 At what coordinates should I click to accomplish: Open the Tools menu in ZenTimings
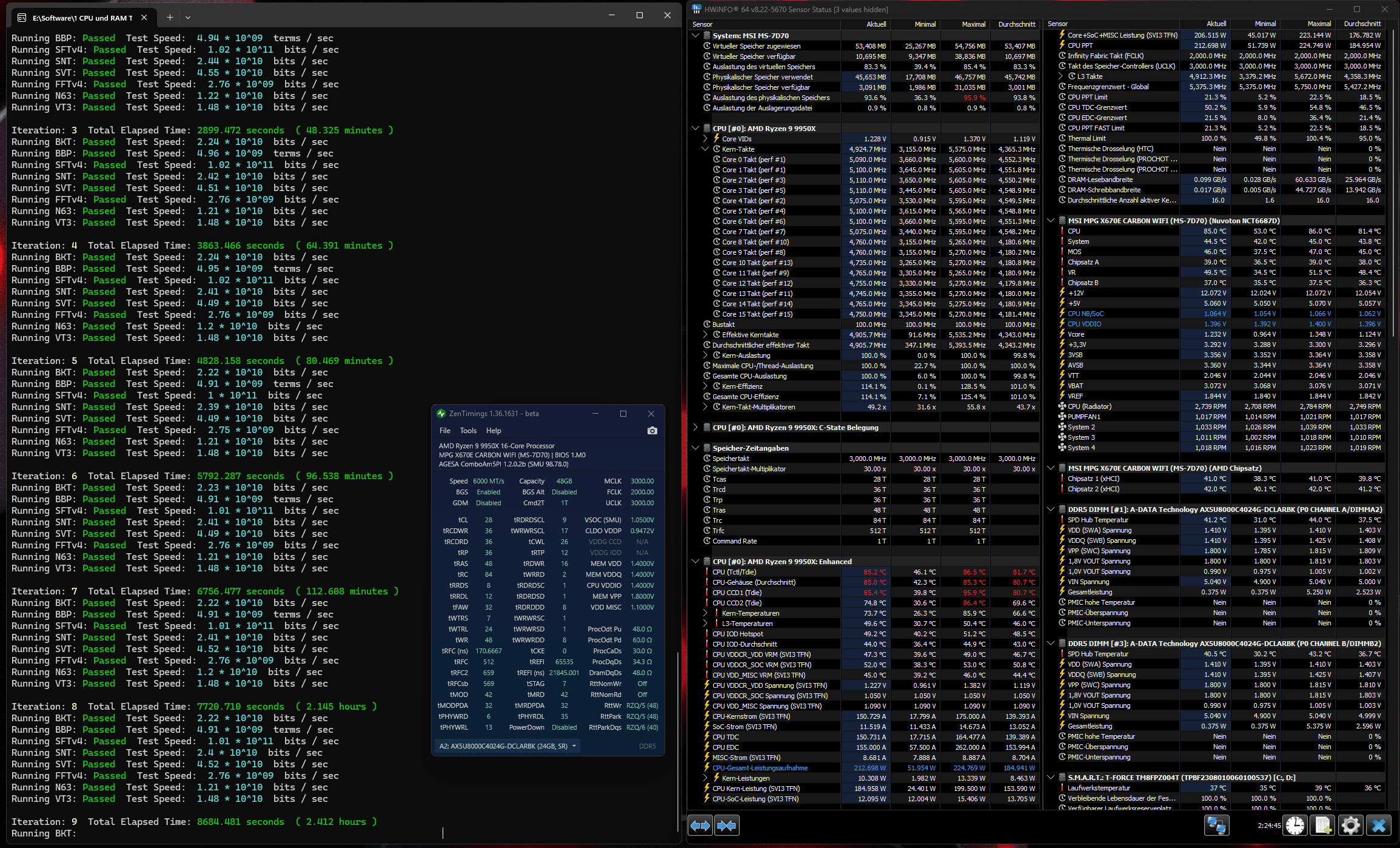coord(468,431)
